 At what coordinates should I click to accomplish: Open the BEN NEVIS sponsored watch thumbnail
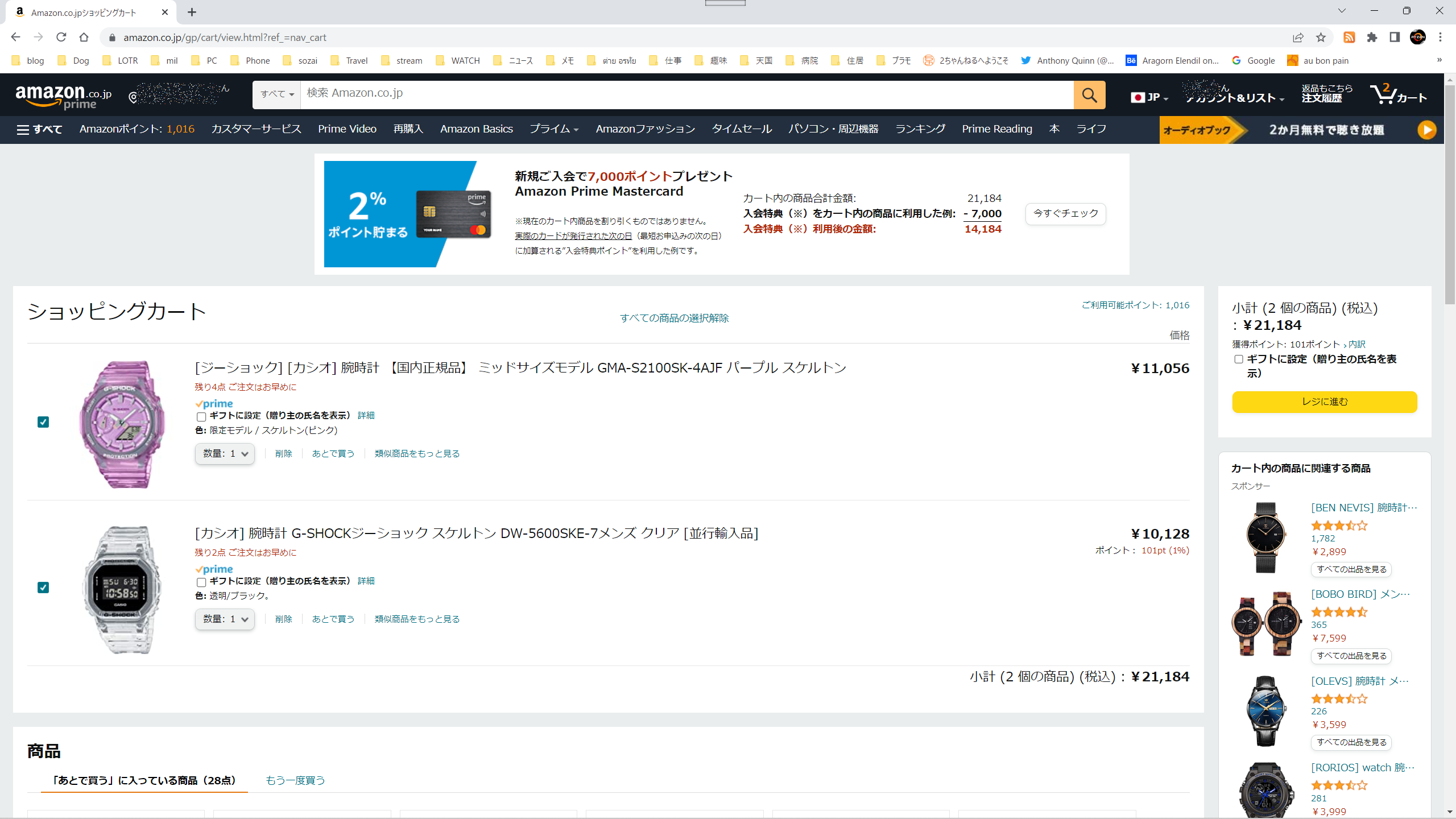click(1266, 537)
